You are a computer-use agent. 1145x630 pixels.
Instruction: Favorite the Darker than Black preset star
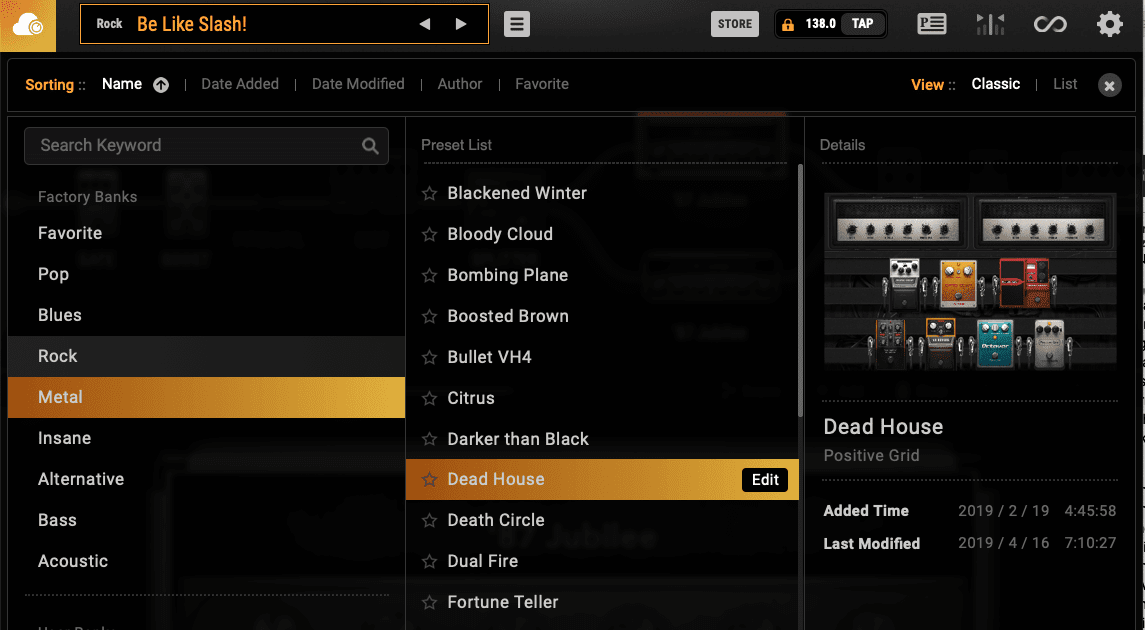pos(429,439)
